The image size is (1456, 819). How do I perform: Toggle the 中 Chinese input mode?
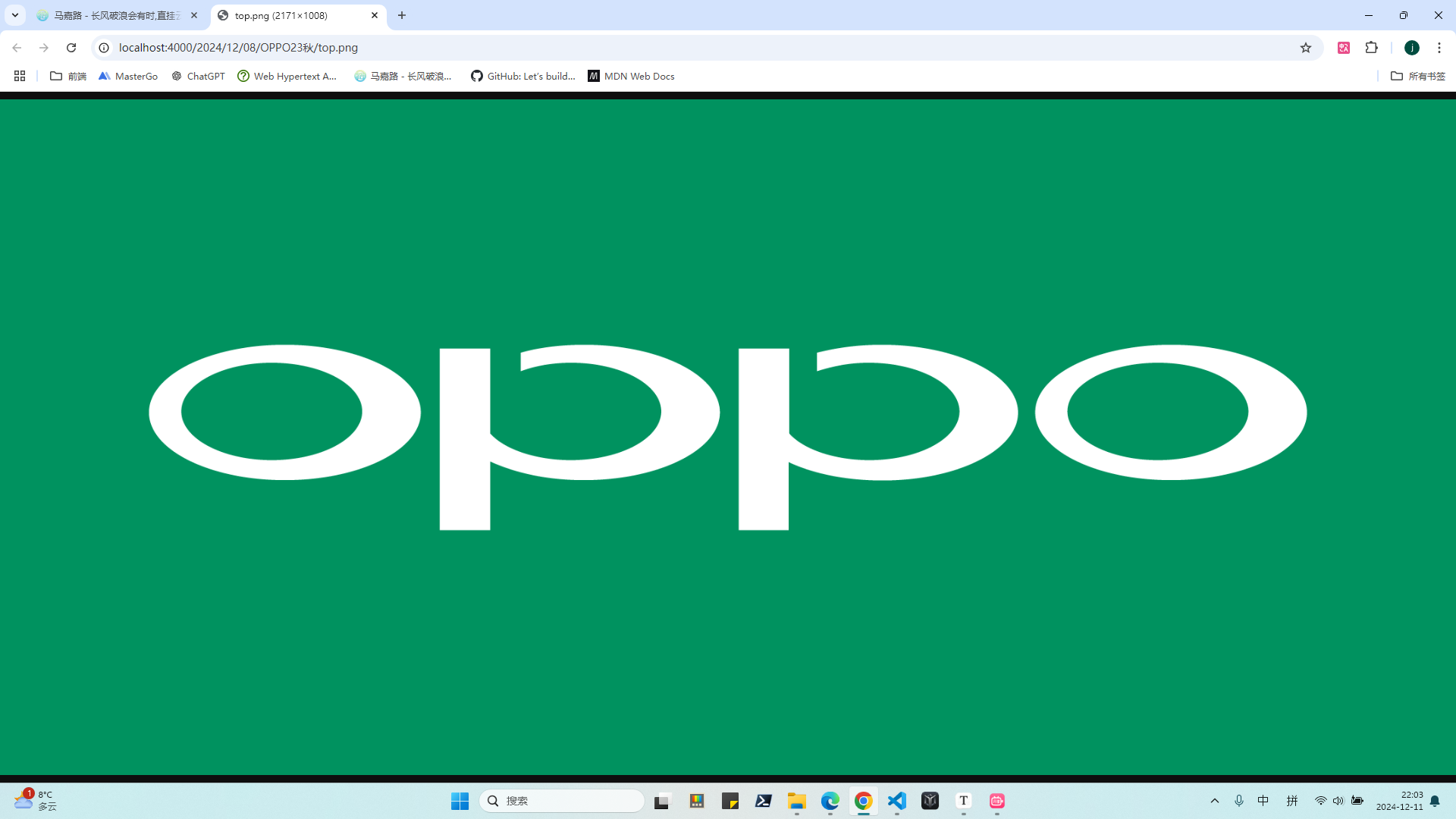tap(1263, 801)
